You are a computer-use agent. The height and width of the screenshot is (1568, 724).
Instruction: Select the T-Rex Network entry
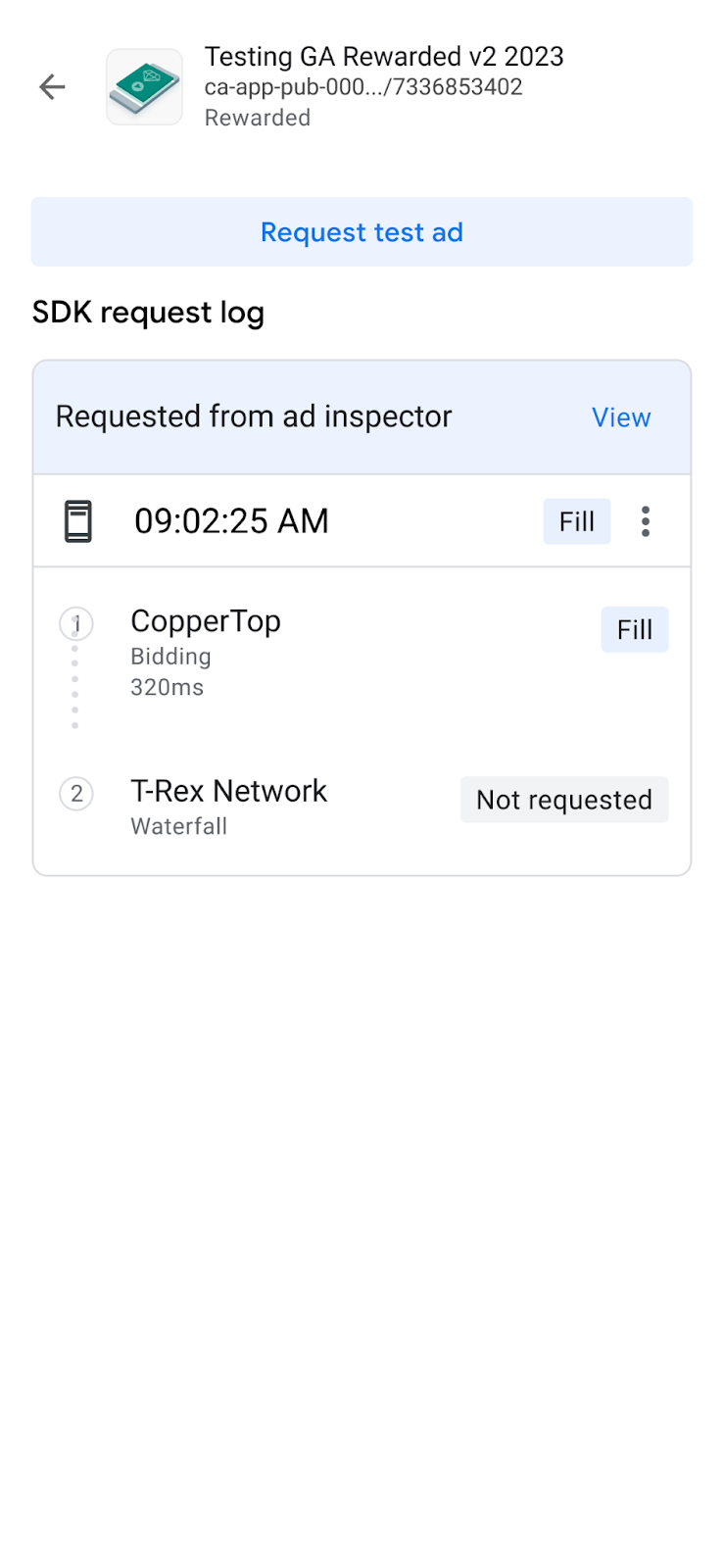[228, 791]
